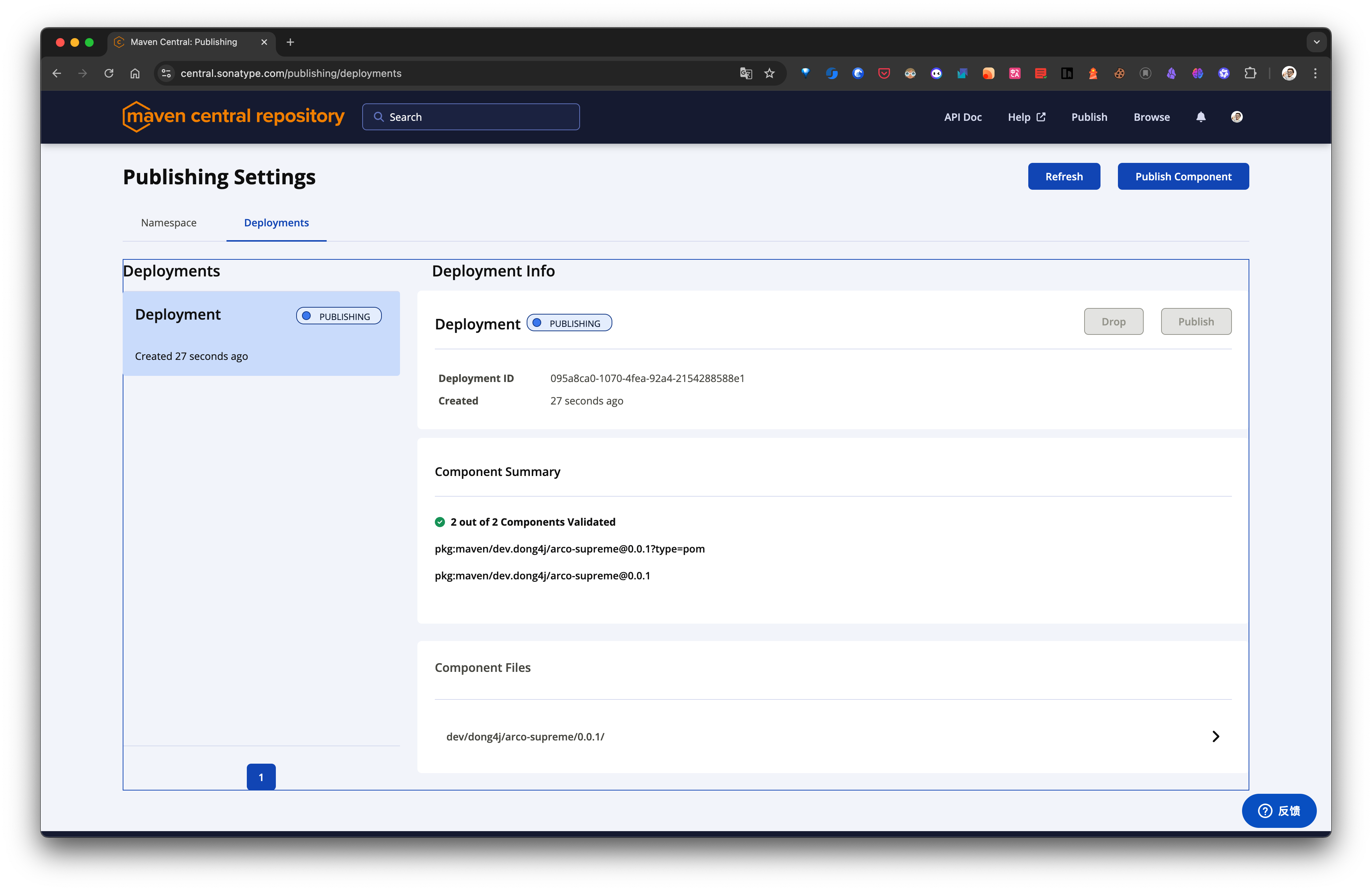The height and width of the screenshot is (891, 1372).
Task: Click the cookie extension icon
Action: (x=1119, y=73)
